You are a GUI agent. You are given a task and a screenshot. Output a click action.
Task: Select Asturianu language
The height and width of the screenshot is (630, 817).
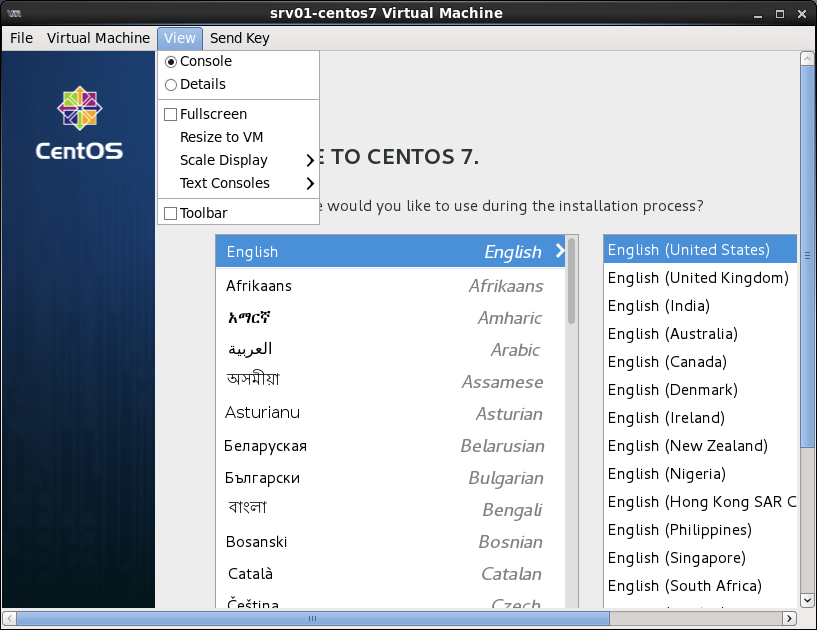click(x=390, y=414)
